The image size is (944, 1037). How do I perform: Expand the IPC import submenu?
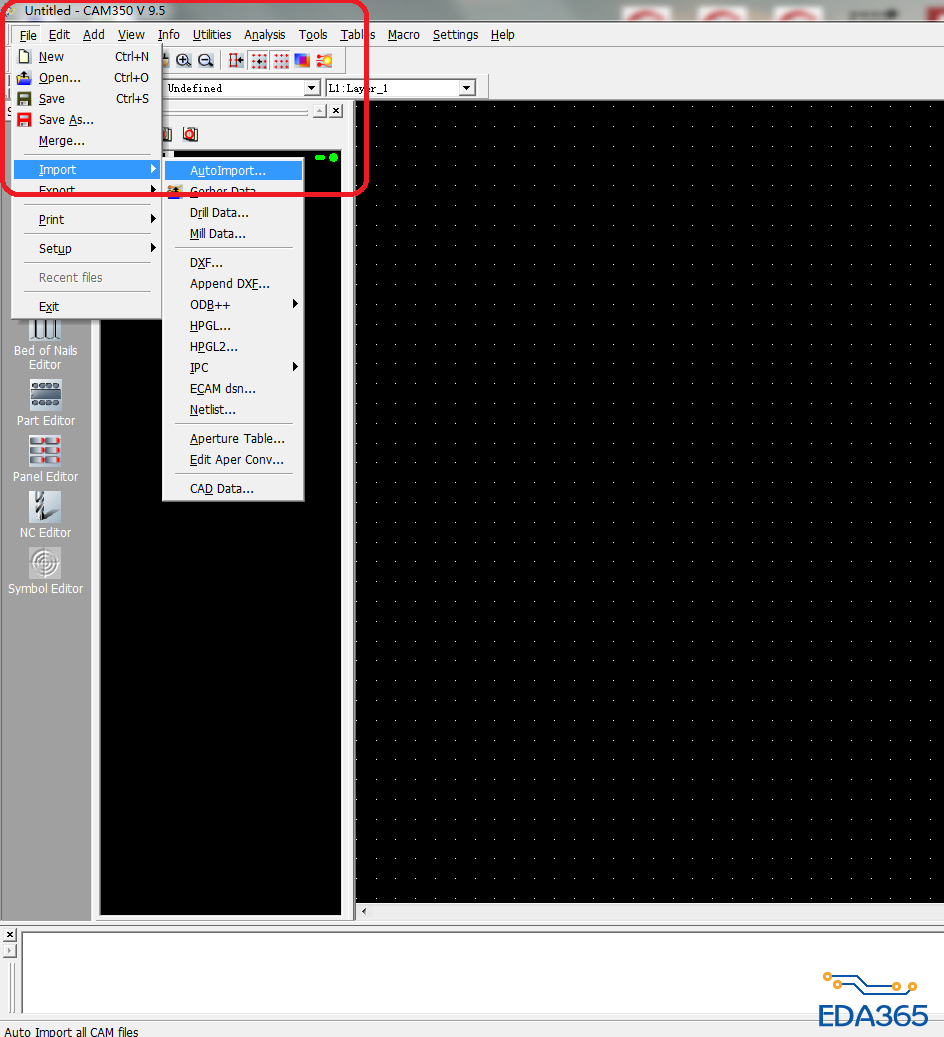point(234,368)
